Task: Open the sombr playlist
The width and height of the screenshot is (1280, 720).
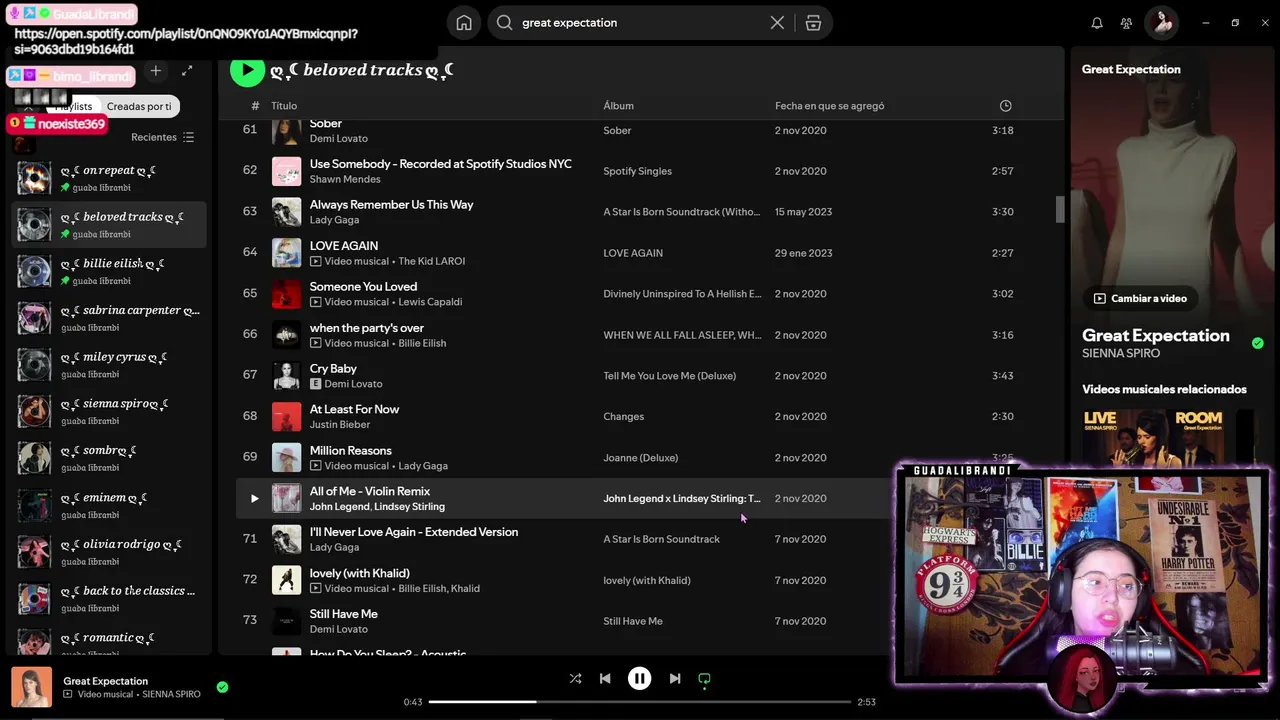Action: tap(110, 458)
